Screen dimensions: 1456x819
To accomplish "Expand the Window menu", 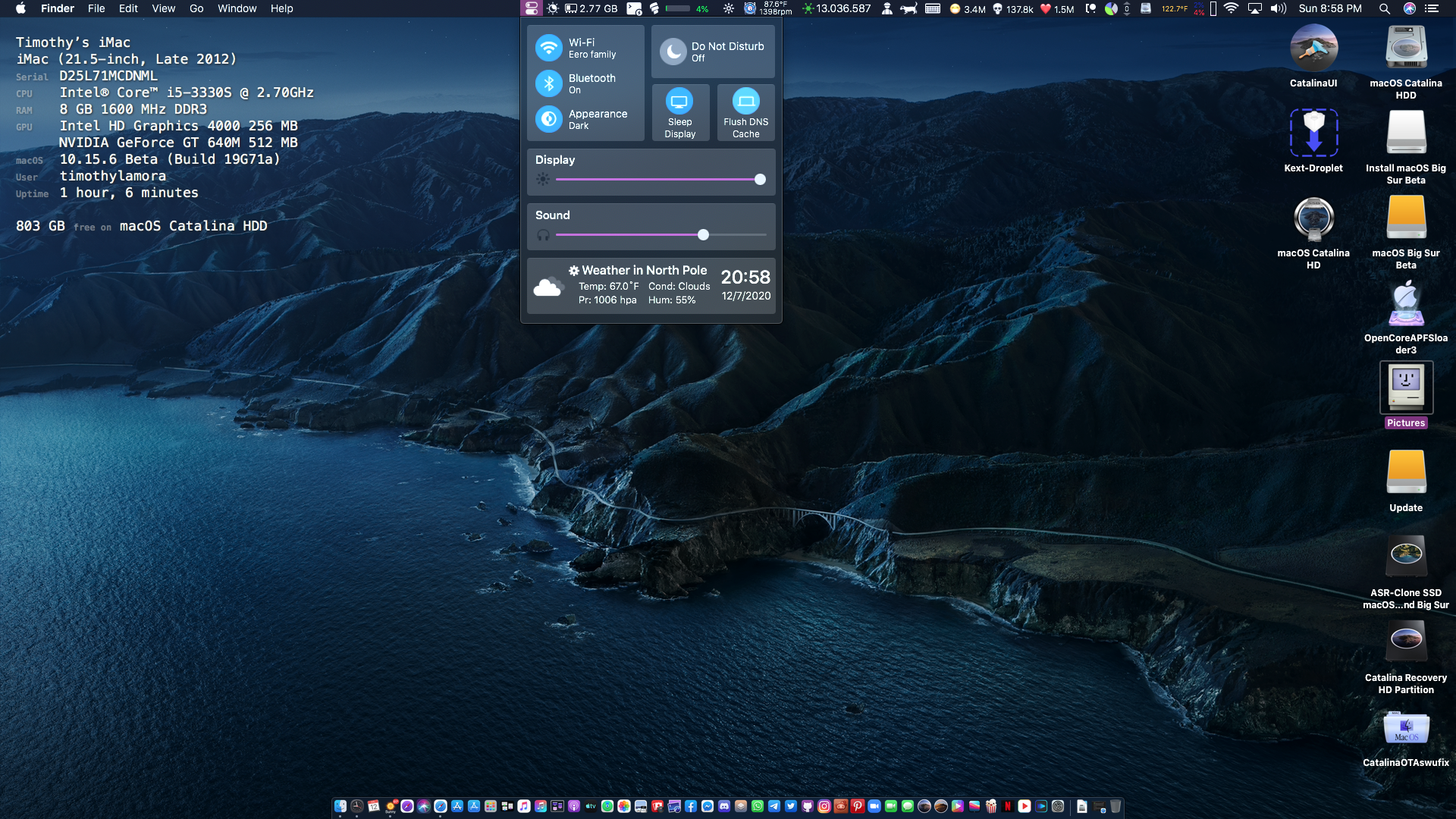I will [237, 8].
